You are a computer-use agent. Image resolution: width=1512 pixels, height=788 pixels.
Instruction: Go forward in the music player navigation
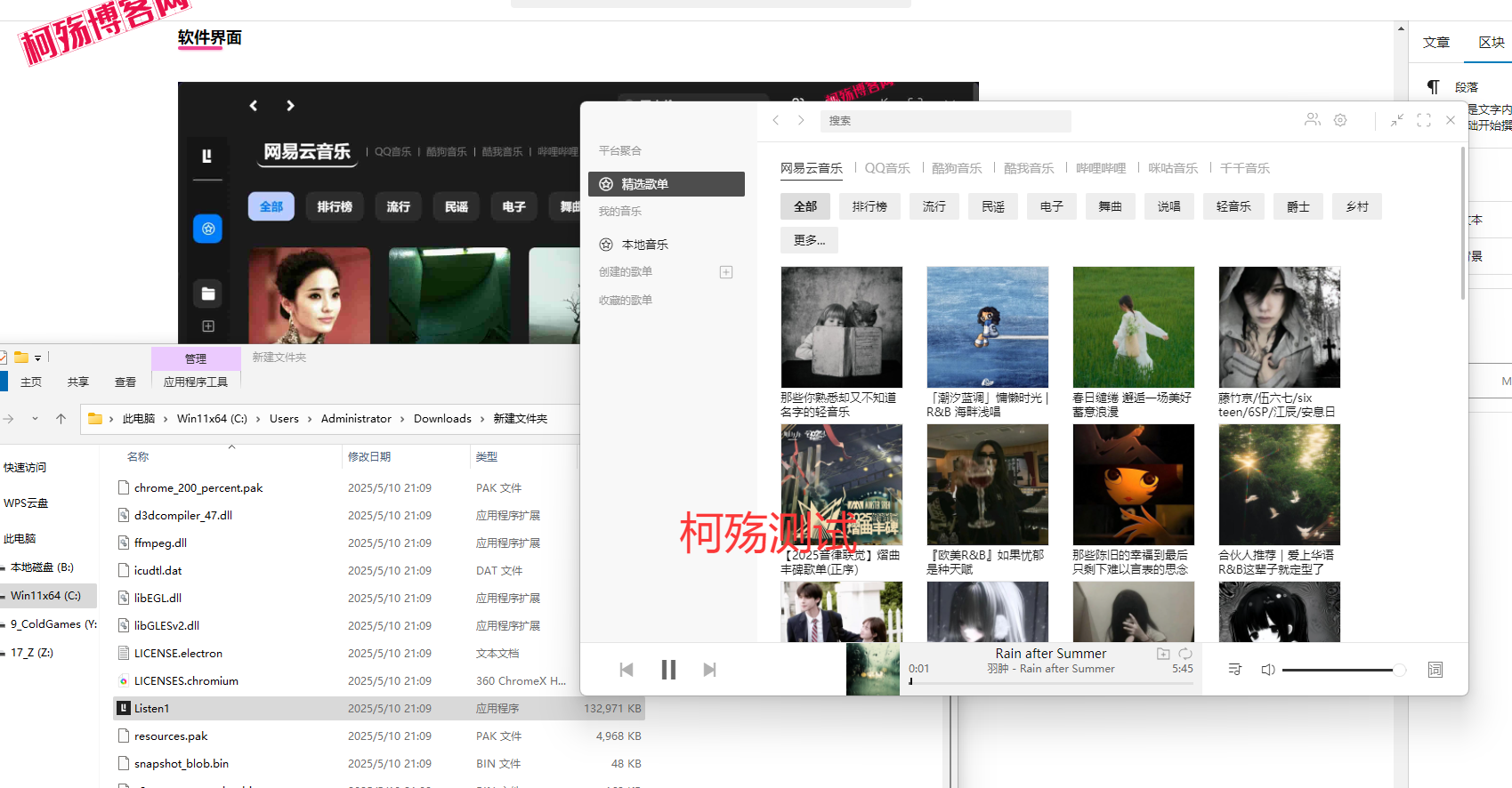point(801,120)
